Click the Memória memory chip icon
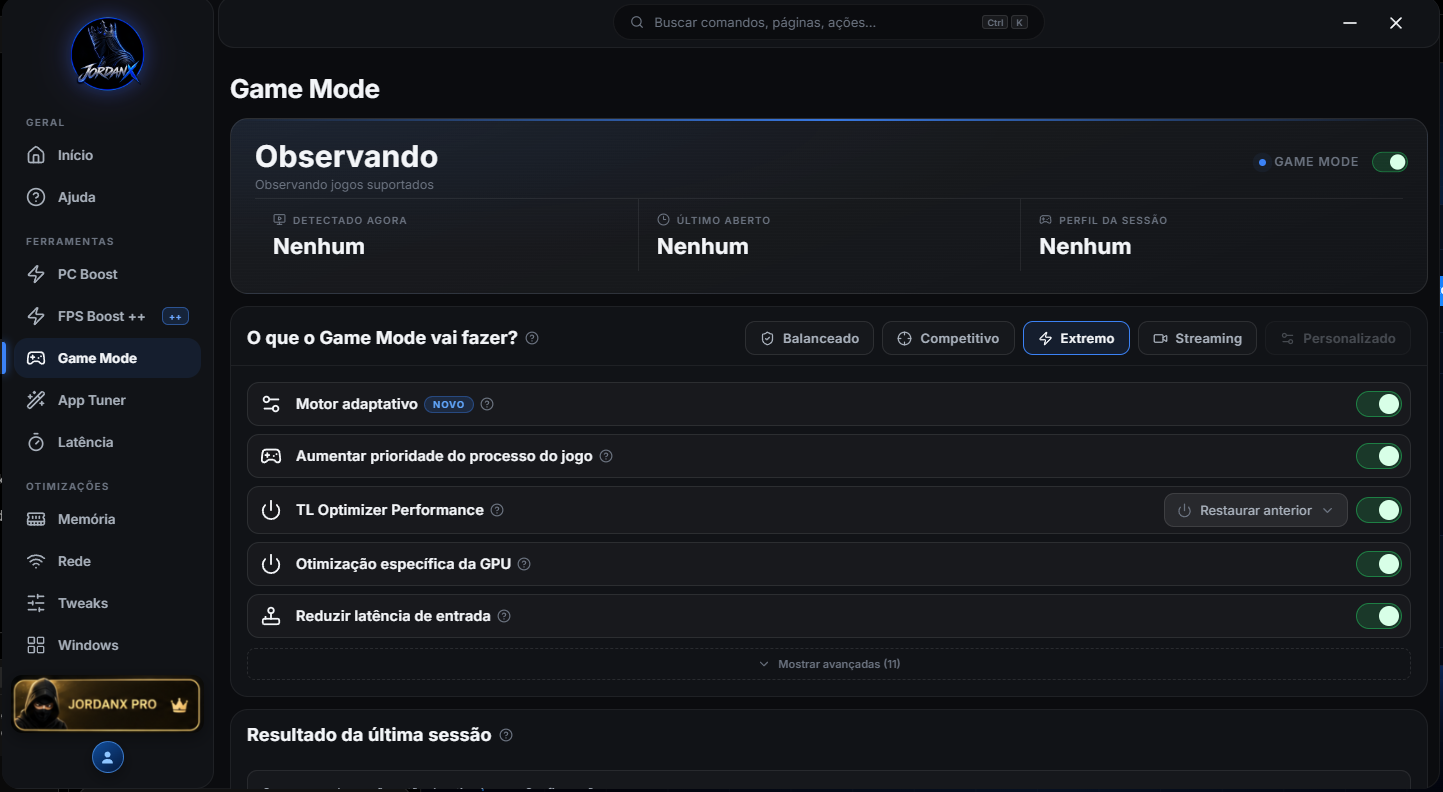The height and width of the screenshot is (792, 1443). [36, 519]
